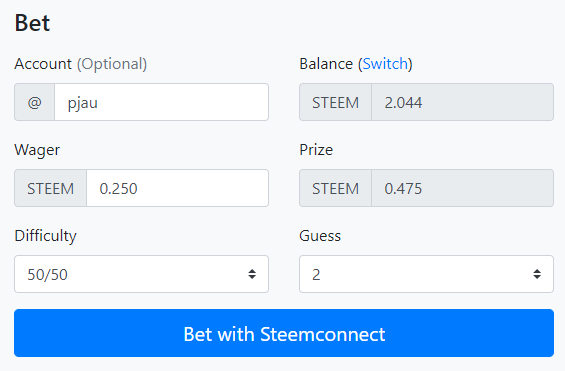Click Bet with Steemconnect button
This screenshot has height=371, width=565.
point(284,333)
